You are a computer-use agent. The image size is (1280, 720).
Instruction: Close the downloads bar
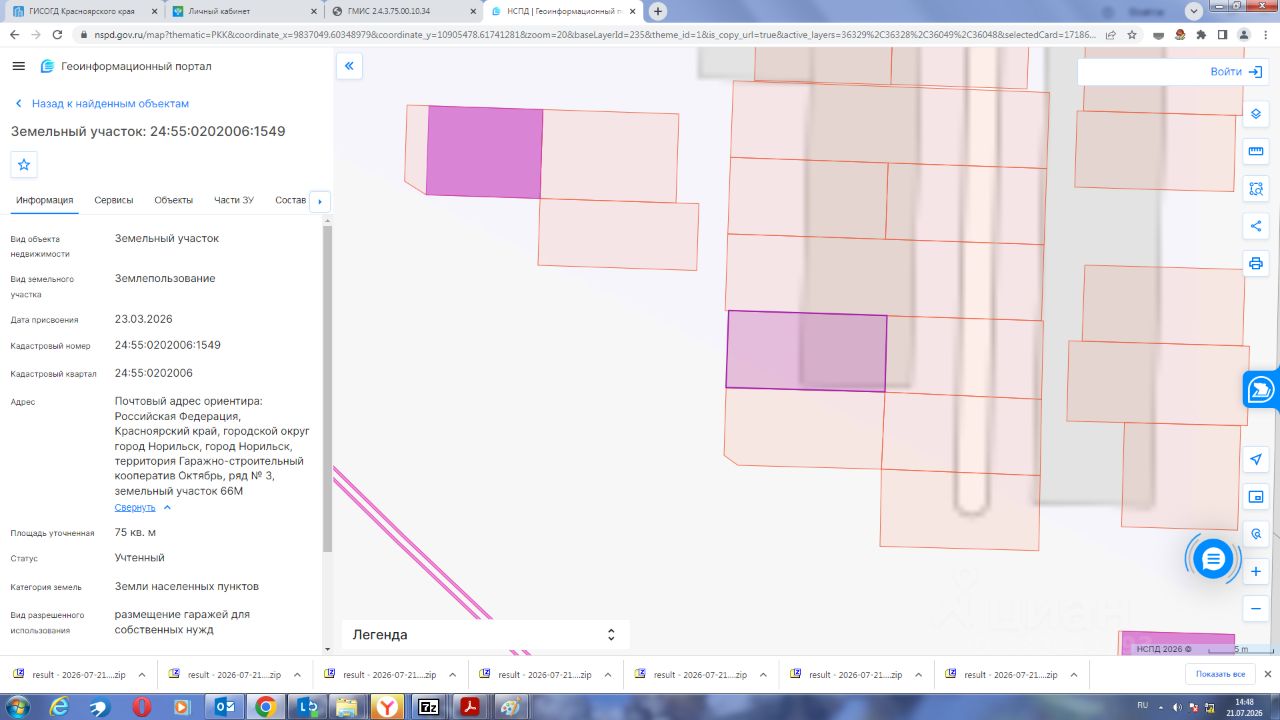click(x=1267, y=675)
